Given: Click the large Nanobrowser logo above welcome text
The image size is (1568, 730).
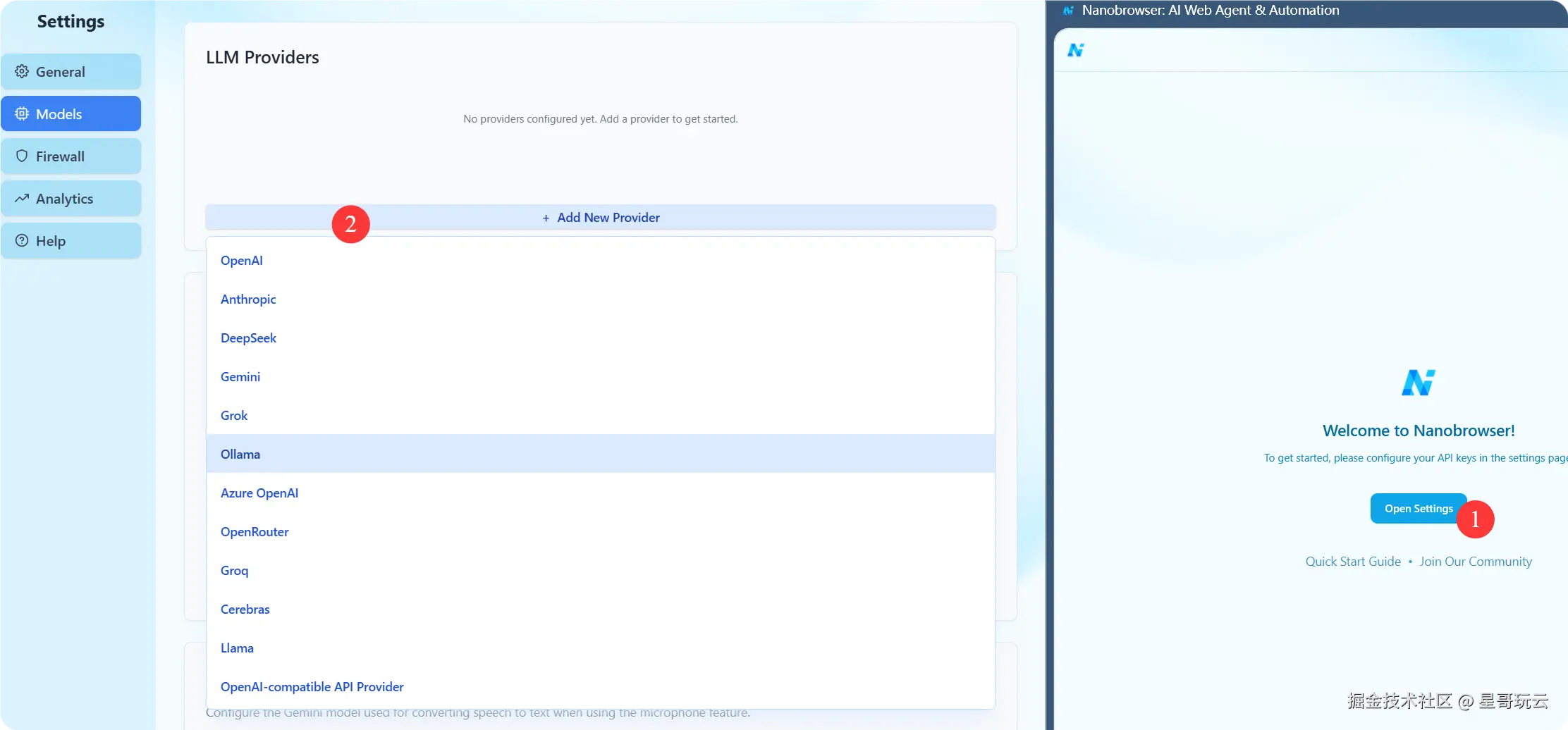Looking at the screenshot, I should coord(1419,383).
